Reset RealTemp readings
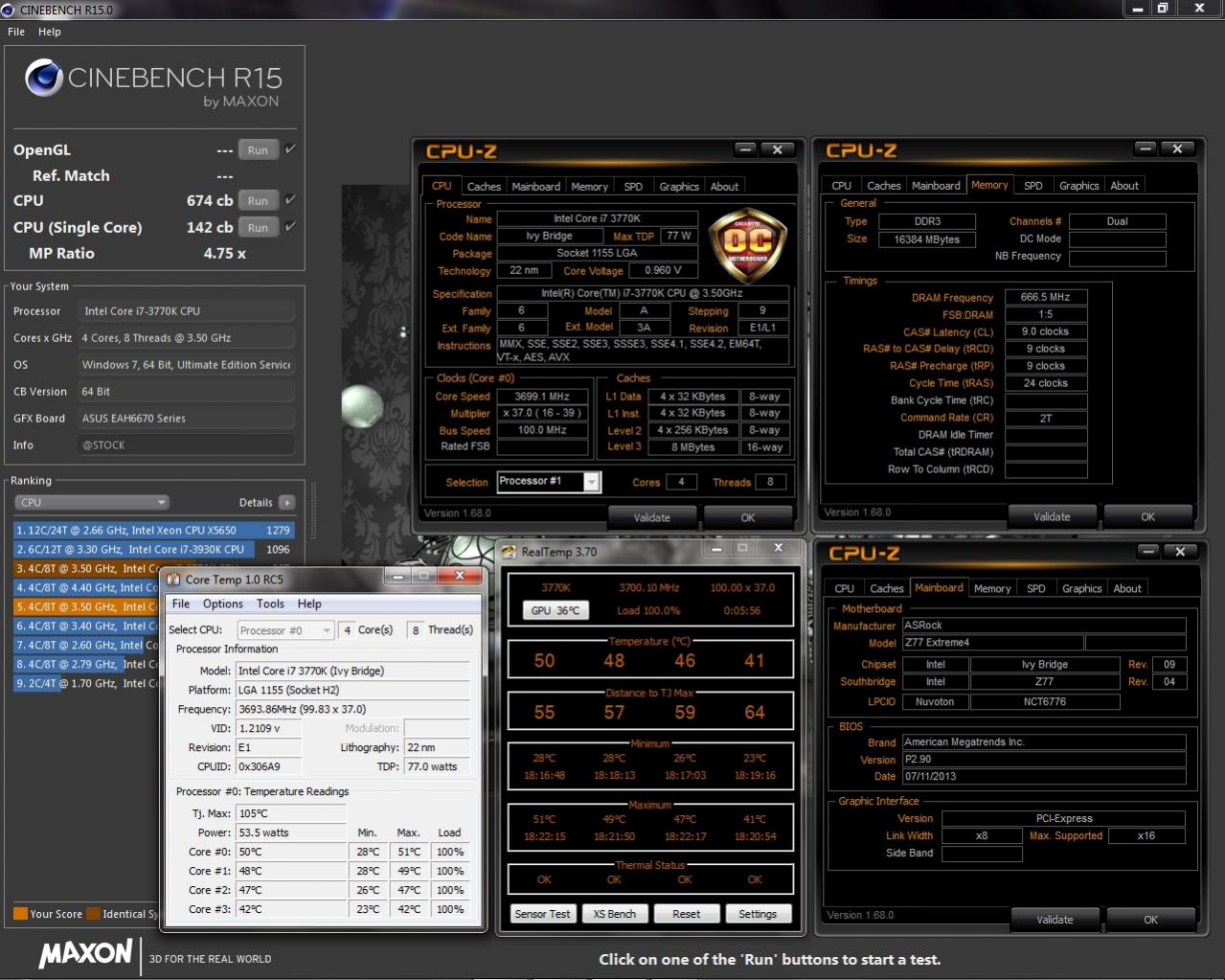The image size is (1225, 980). tap(686, 914)
